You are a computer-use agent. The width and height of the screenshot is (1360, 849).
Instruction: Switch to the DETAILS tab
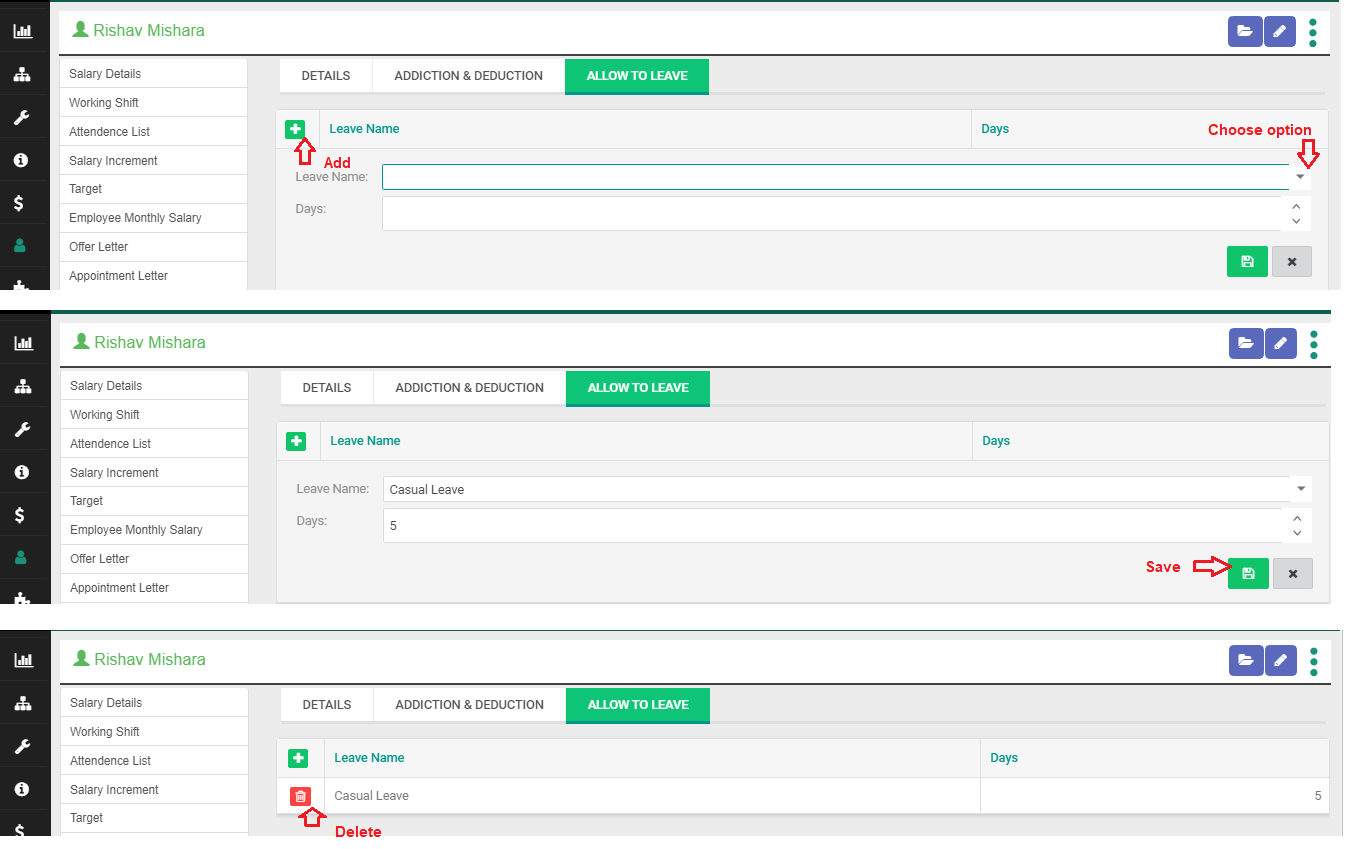(x=326, y=75)
